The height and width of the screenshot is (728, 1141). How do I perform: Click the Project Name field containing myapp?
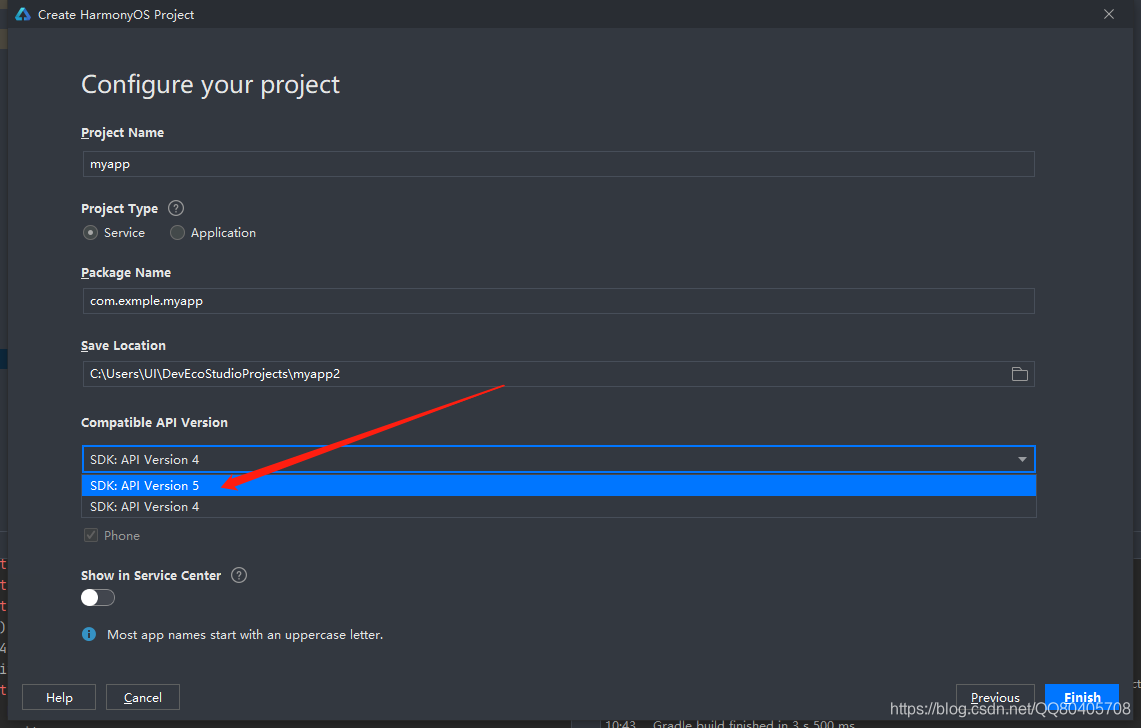coord(559,164)
